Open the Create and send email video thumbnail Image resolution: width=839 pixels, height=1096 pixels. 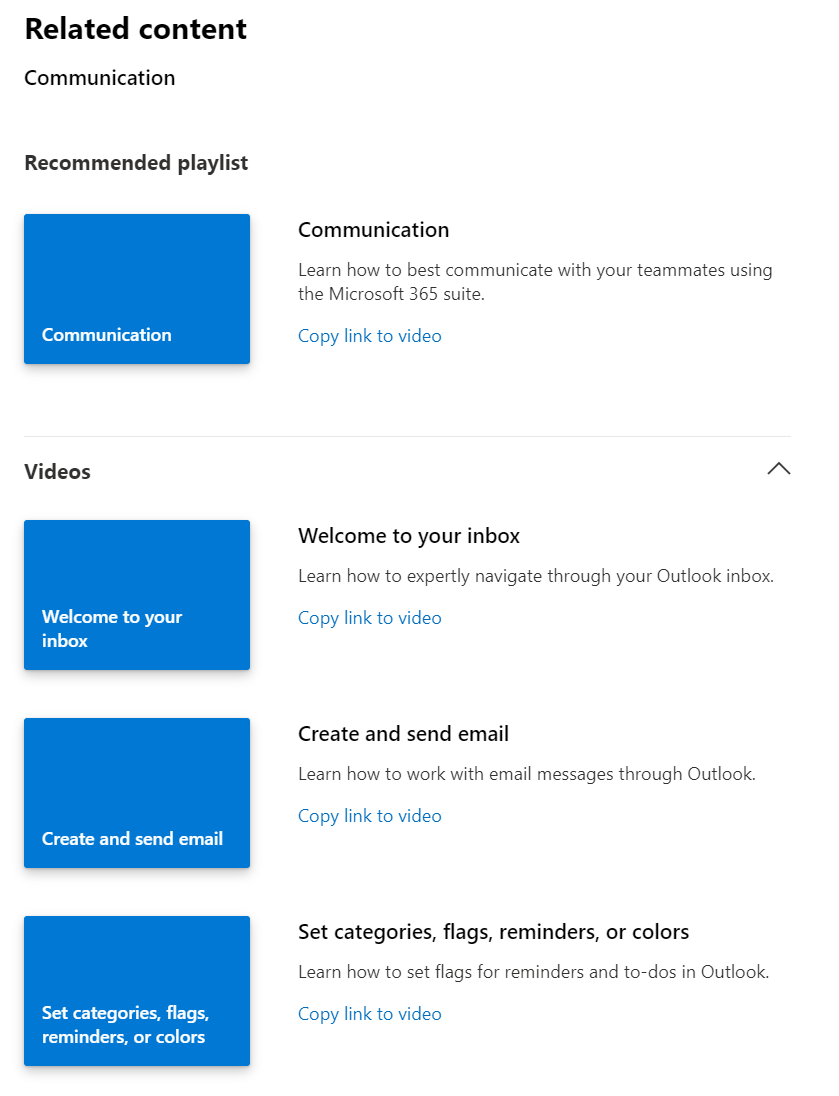136,793
